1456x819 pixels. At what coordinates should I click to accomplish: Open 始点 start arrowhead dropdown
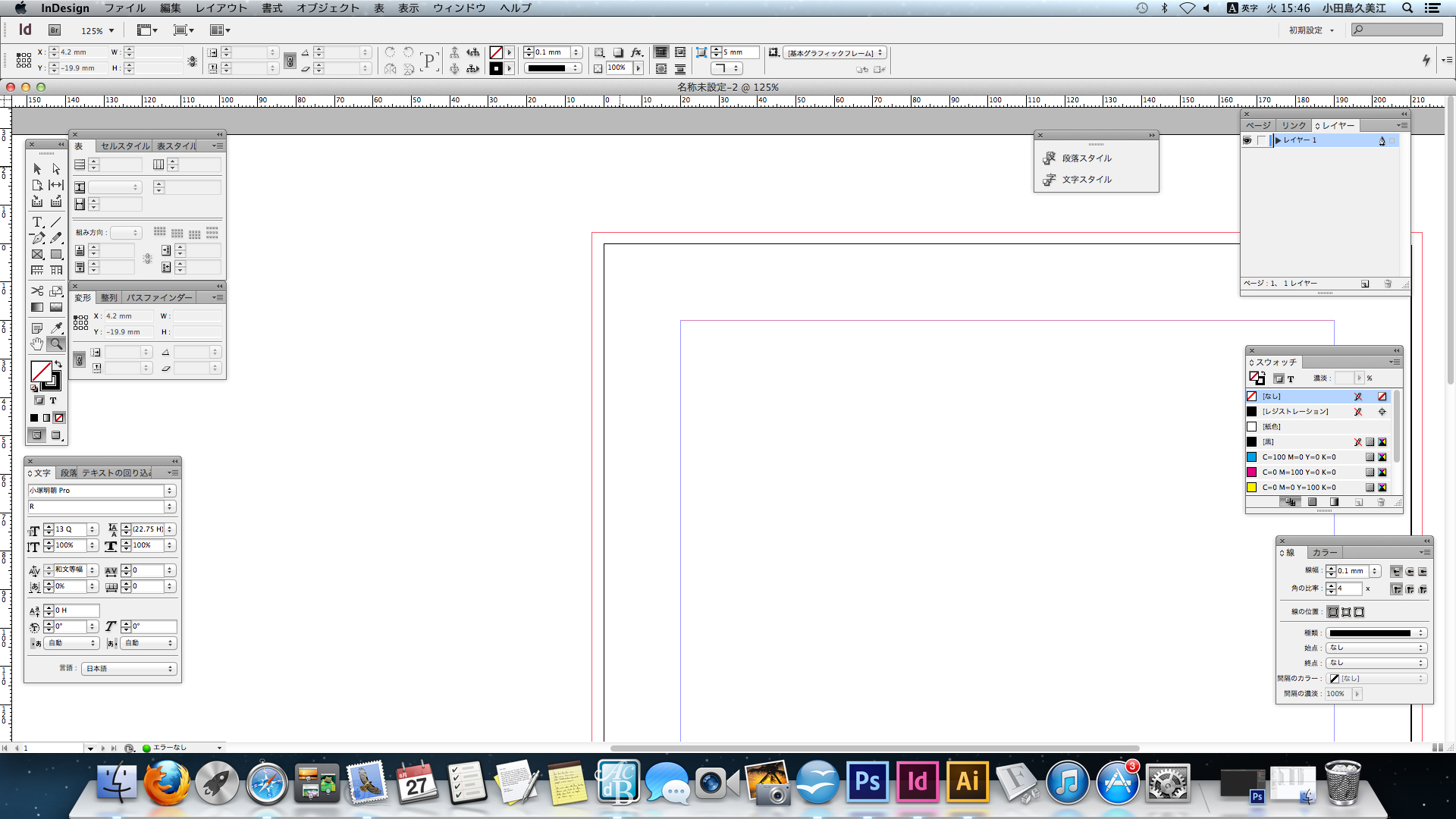point(1376,648)
